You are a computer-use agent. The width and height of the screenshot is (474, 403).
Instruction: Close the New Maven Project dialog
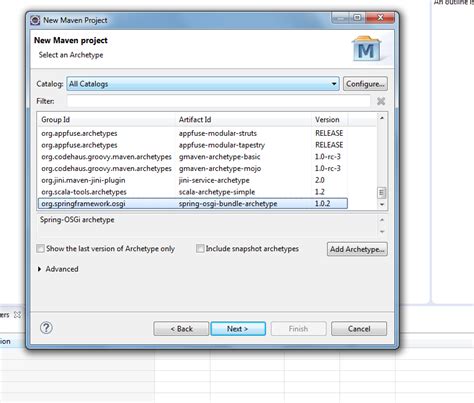click(x=380, y=18)
